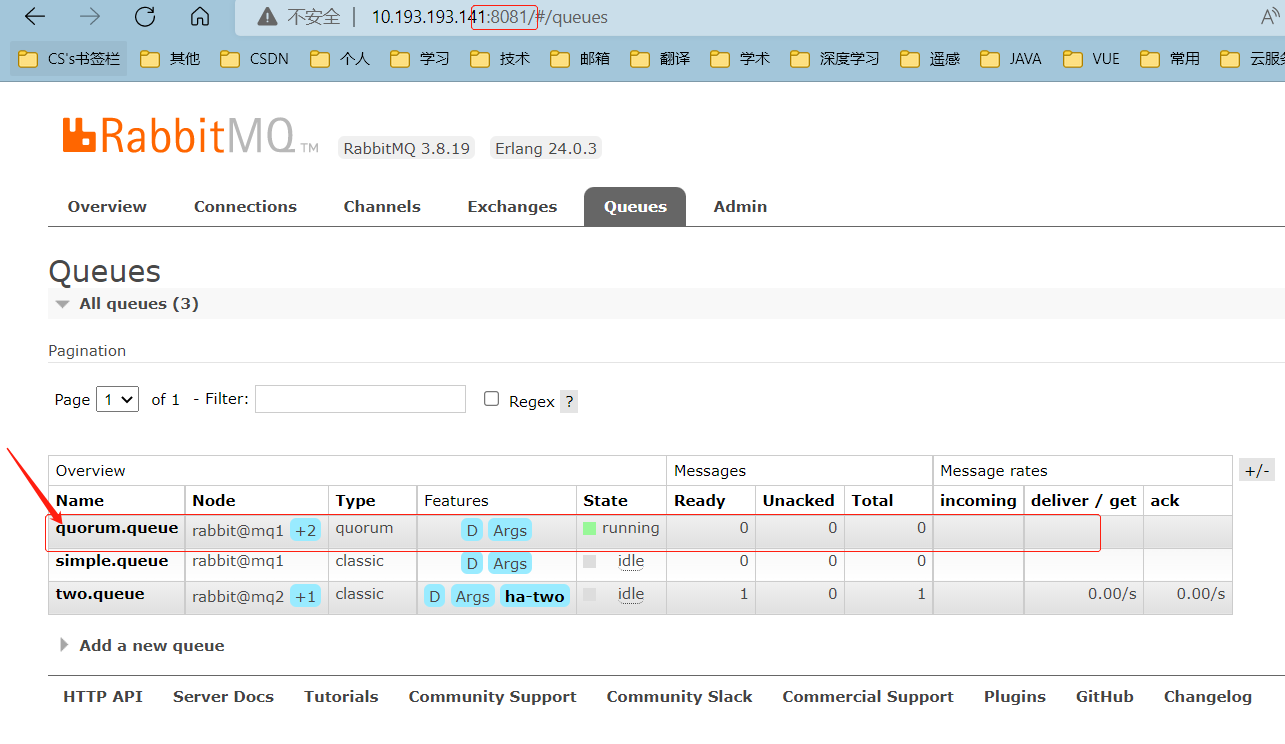Screen dimensions: 1285x744
Task: Open the Changelog footer link
Action: [x=1208, y=697]
